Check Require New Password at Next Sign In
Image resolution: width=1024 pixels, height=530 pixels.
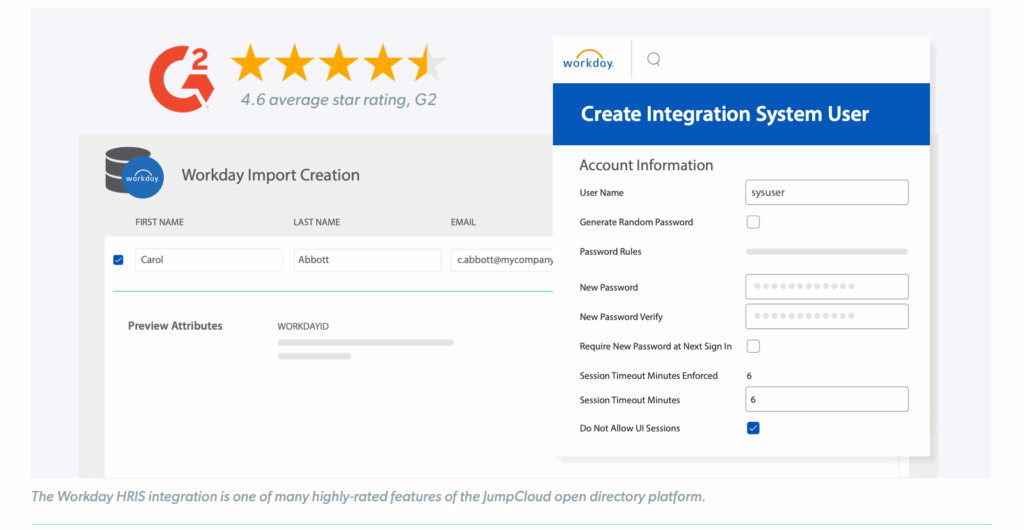753,346
